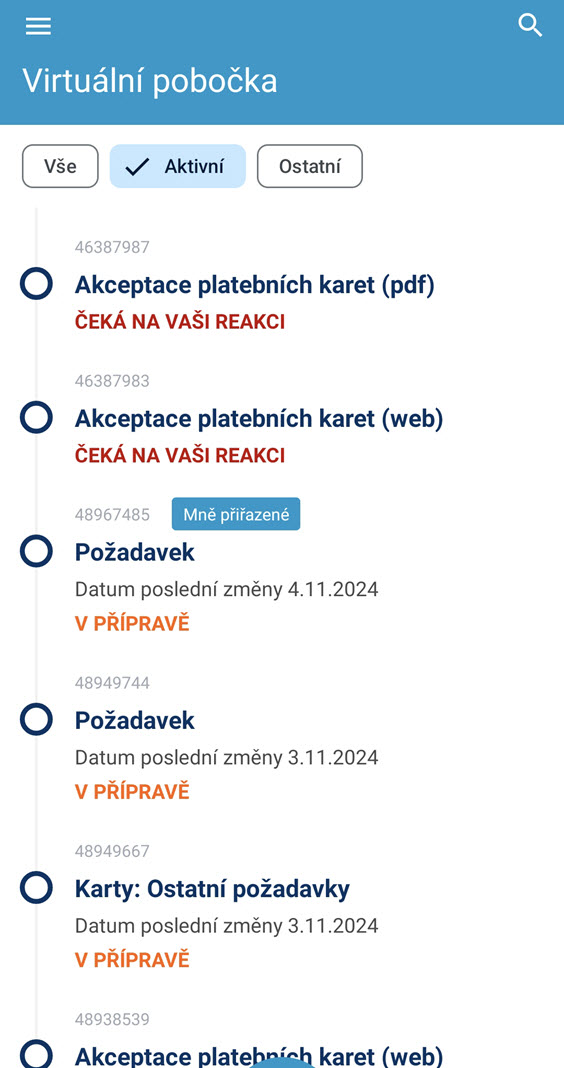Select the circle marker for Karty: Ostatní požadavky

(x=36, y=888)
